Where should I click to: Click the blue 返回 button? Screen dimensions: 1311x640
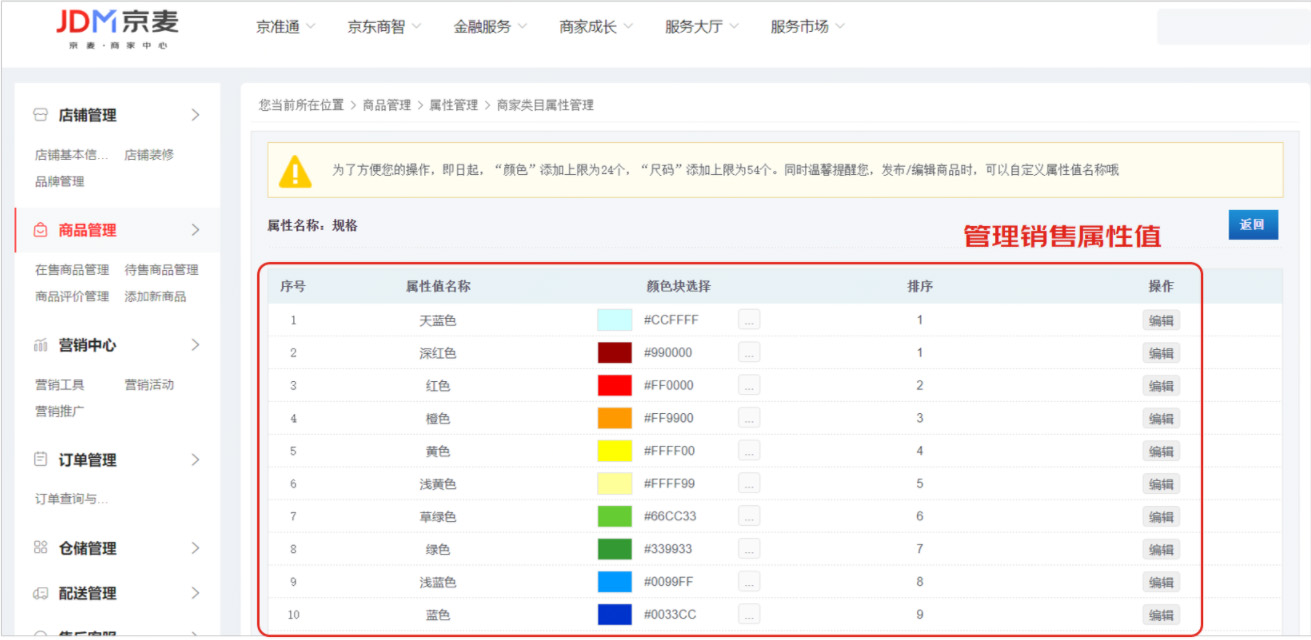point(1253,224)
